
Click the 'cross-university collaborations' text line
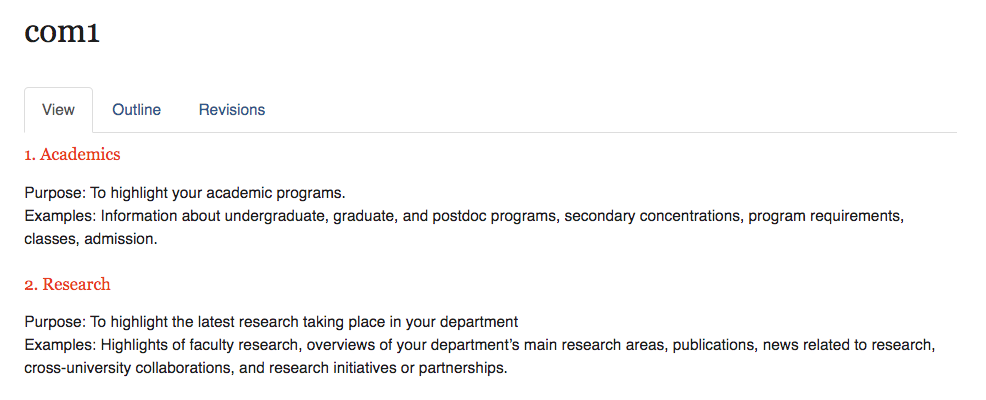tap(265, 369)
